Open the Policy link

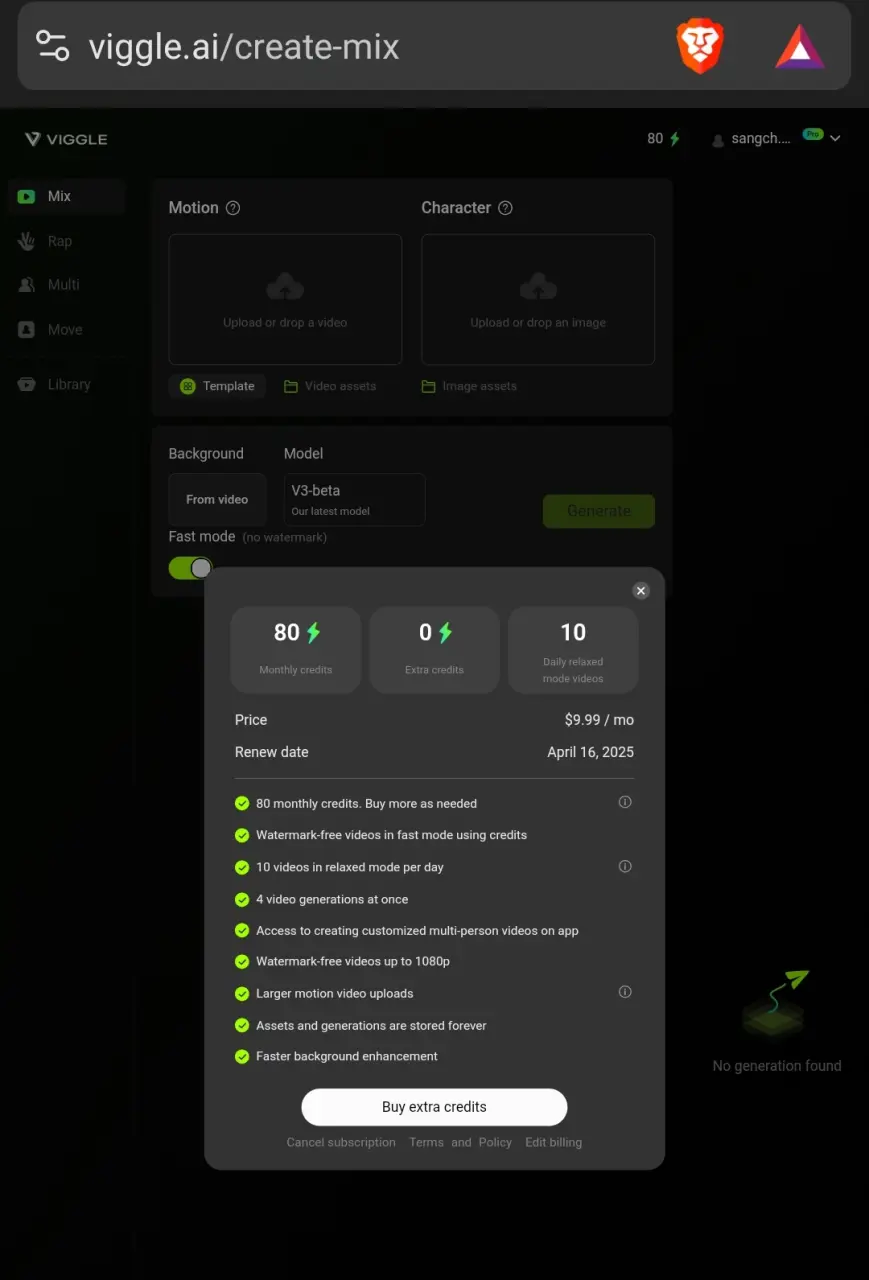click(495, 1142)
